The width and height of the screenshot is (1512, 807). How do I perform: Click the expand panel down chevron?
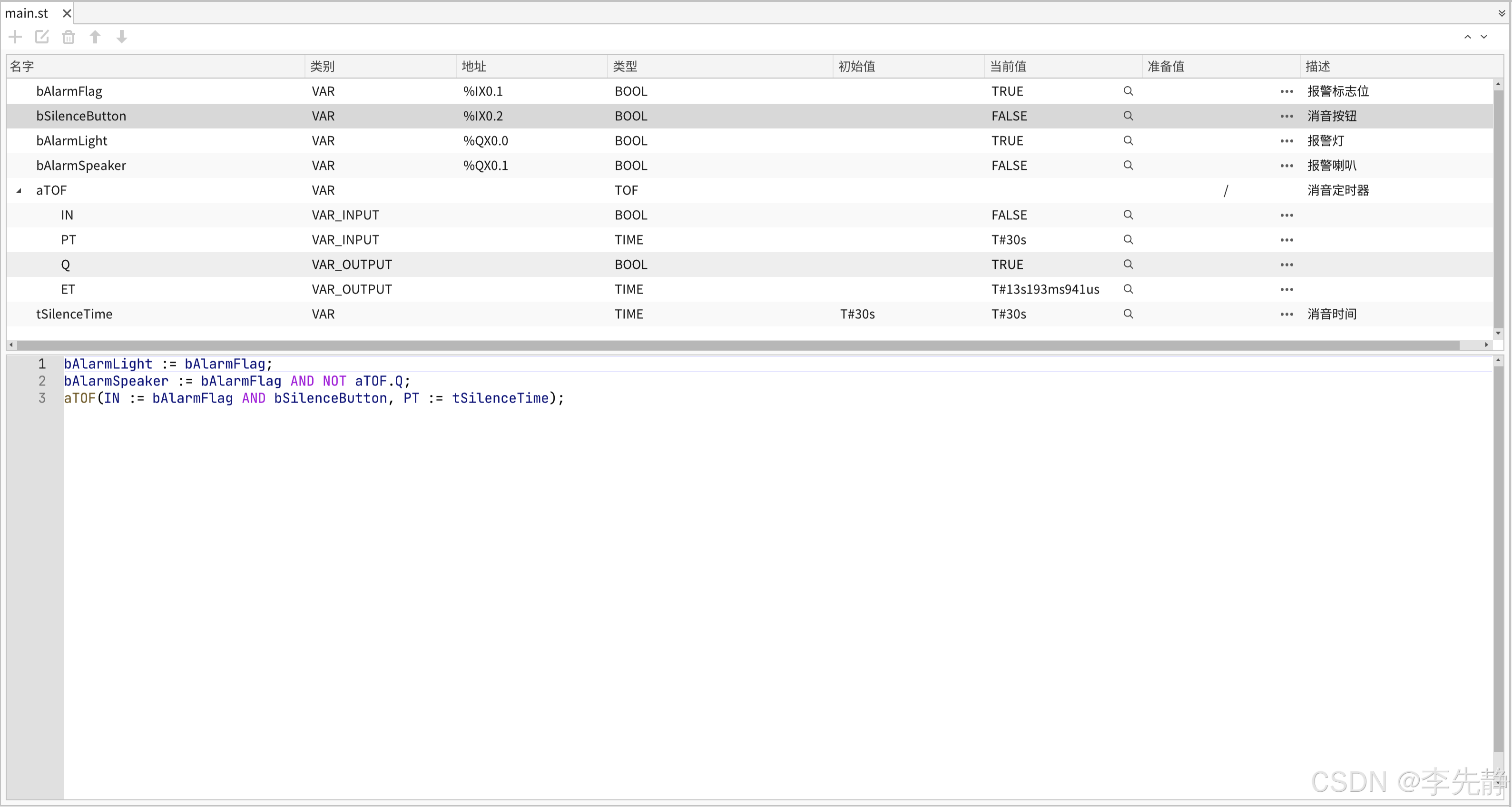(x=1484, y=37)
